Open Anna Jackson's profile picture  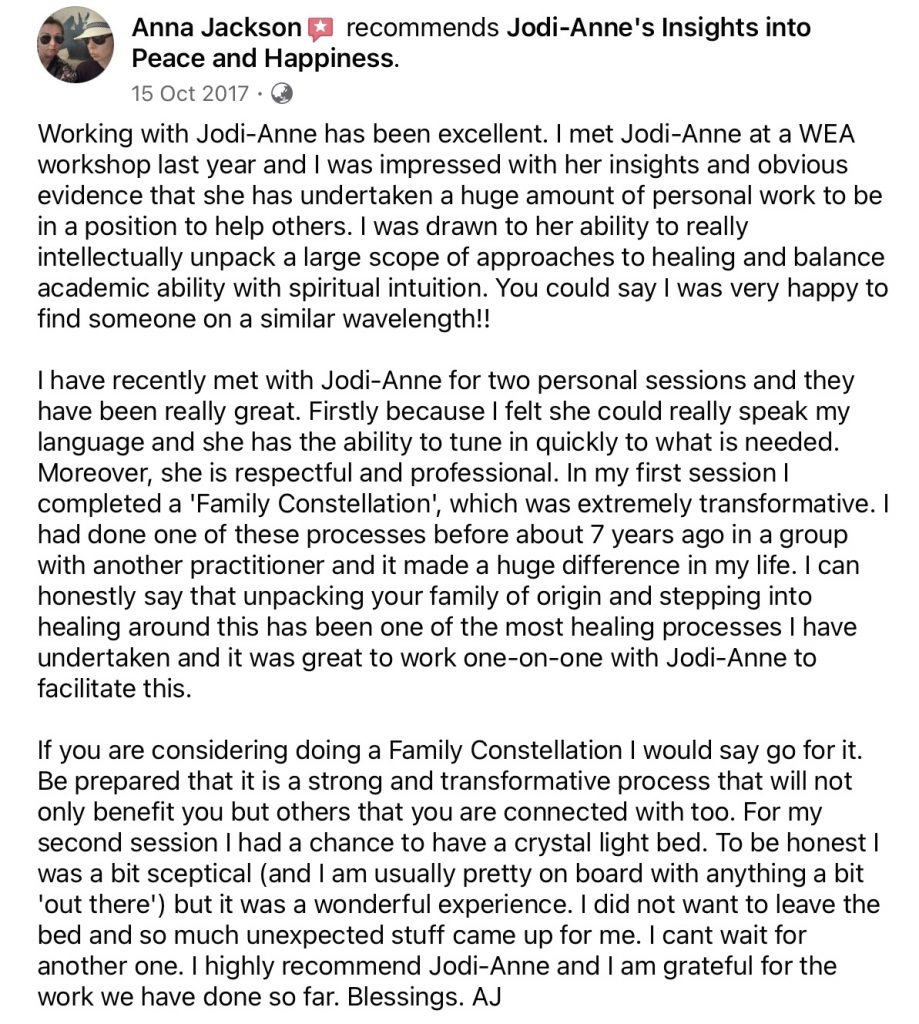[75, 45]
